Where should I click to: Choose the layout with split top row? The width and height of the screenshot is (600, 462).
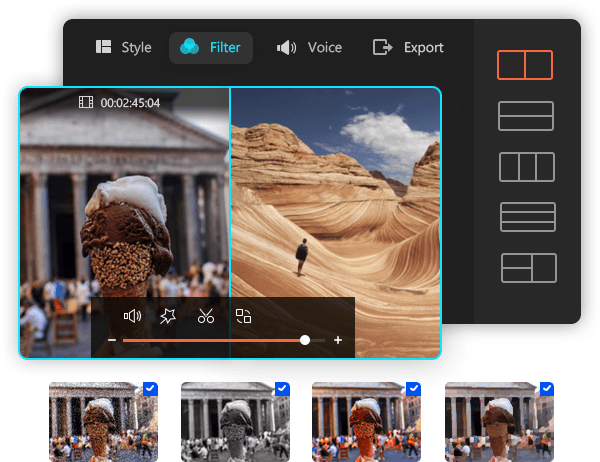pos(528,268)
